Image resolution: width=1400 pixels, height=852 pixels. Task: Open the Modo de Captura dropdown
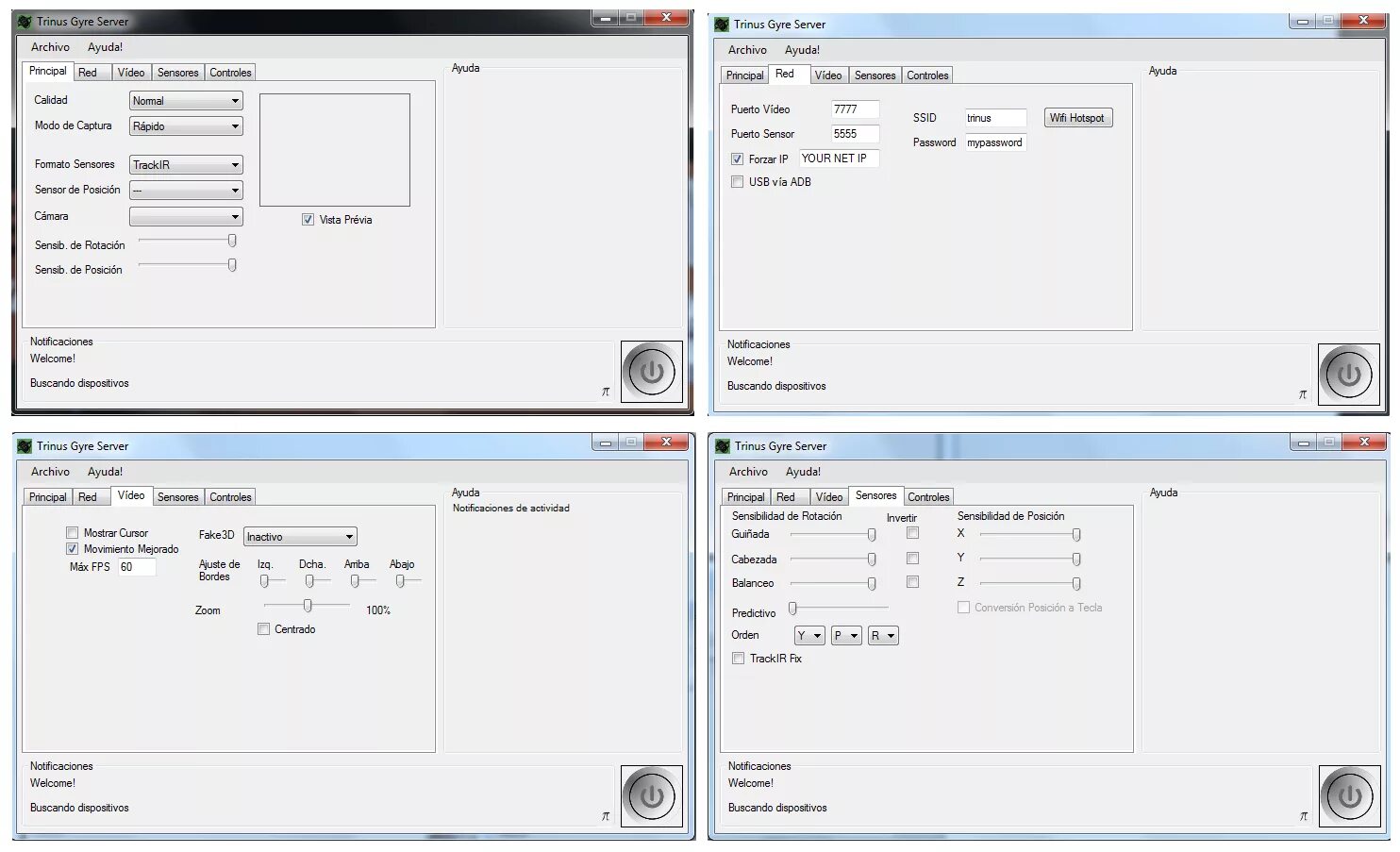tap(186, 126)
